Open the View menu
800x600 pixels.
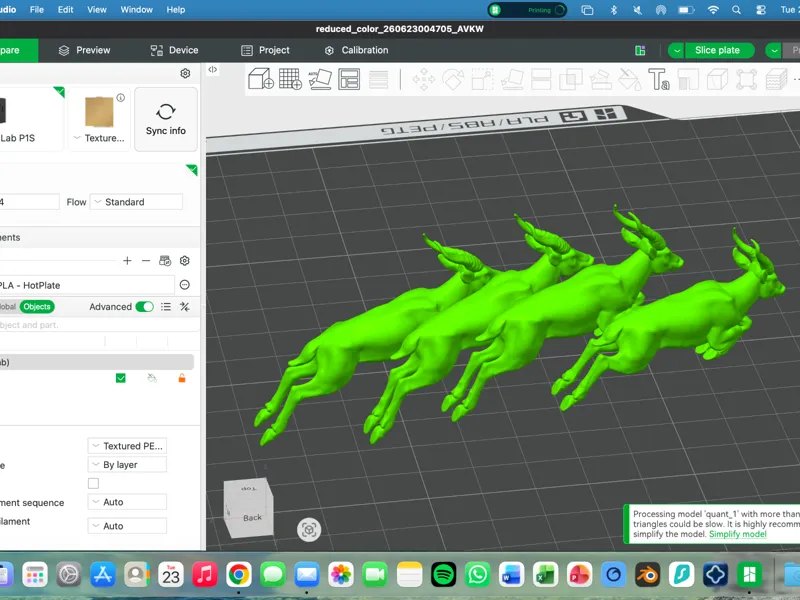(96, 10)
